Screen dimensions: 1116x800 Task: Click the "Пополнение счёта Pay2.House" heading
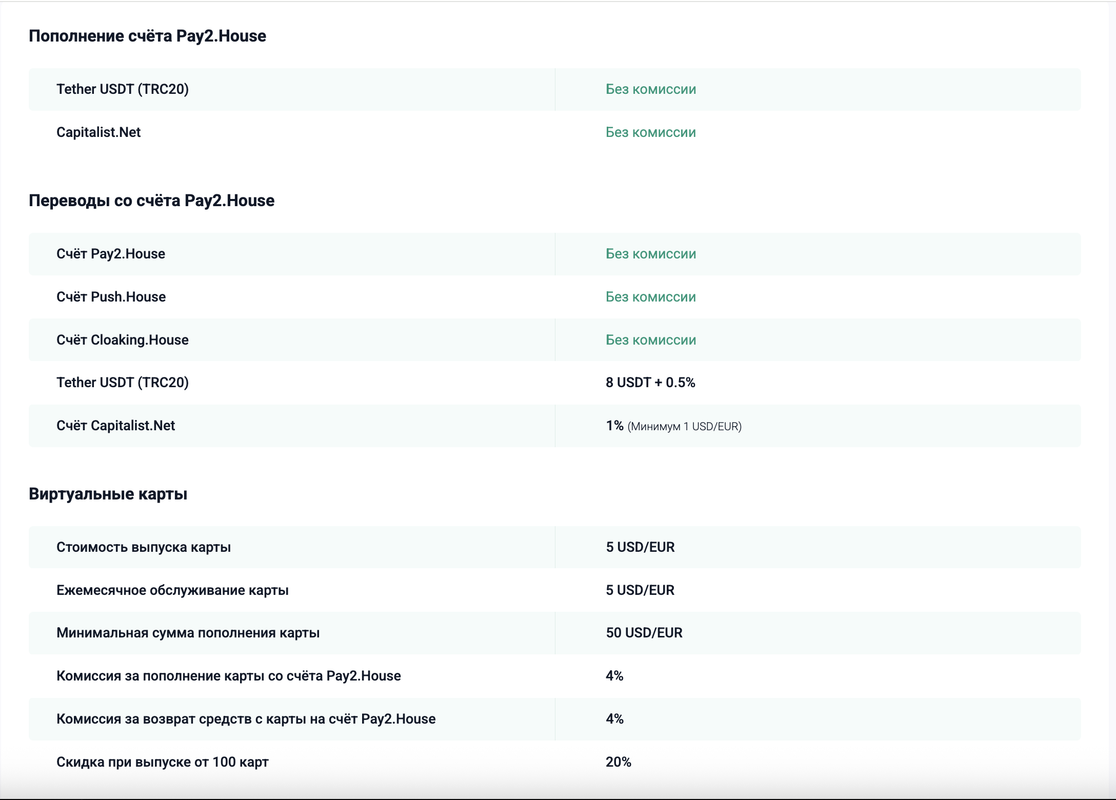coord(147,36)
